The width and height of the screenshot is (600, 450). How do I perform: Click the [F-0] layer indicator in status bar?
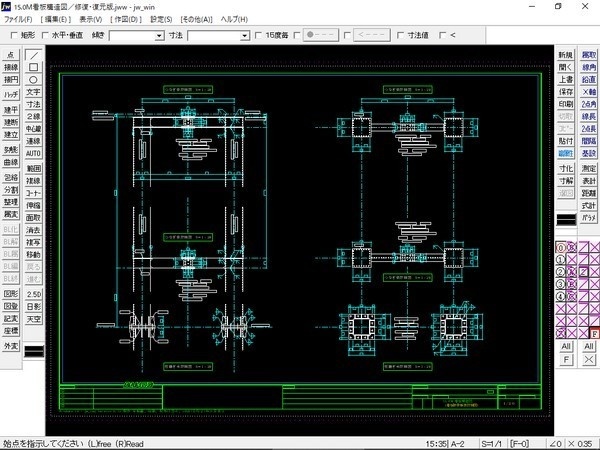(x=520, y=444)
